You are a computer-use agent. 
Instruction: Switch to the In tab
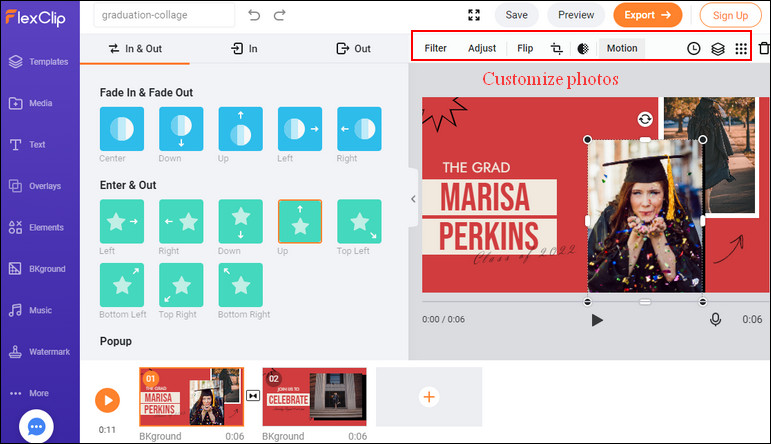[244, 49]
